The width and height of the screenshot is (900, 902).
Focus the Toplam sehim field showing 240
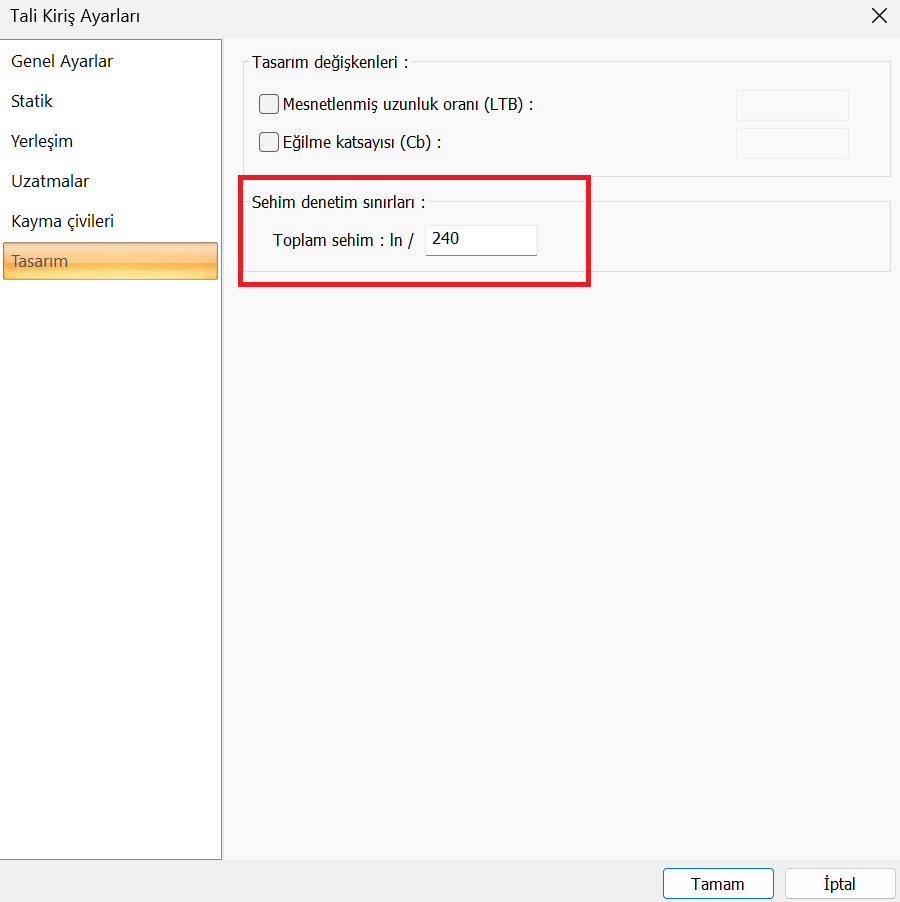coord(481,240)
